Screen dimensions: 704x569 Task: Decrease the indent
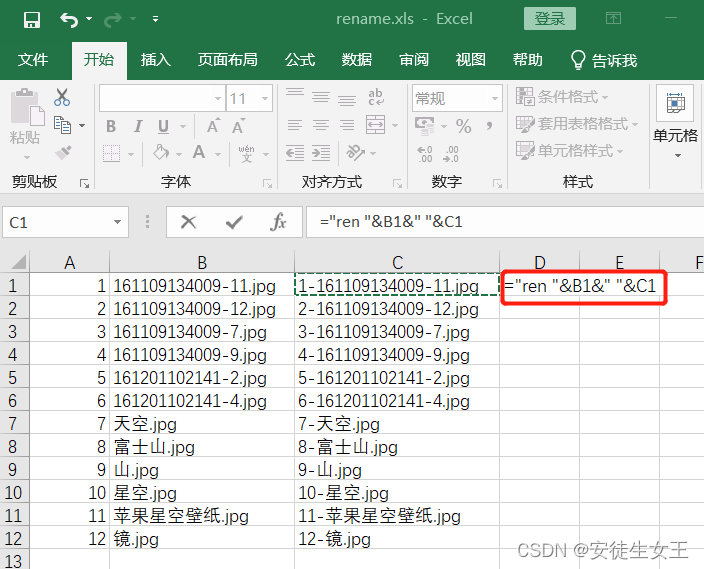coord(295,153)
